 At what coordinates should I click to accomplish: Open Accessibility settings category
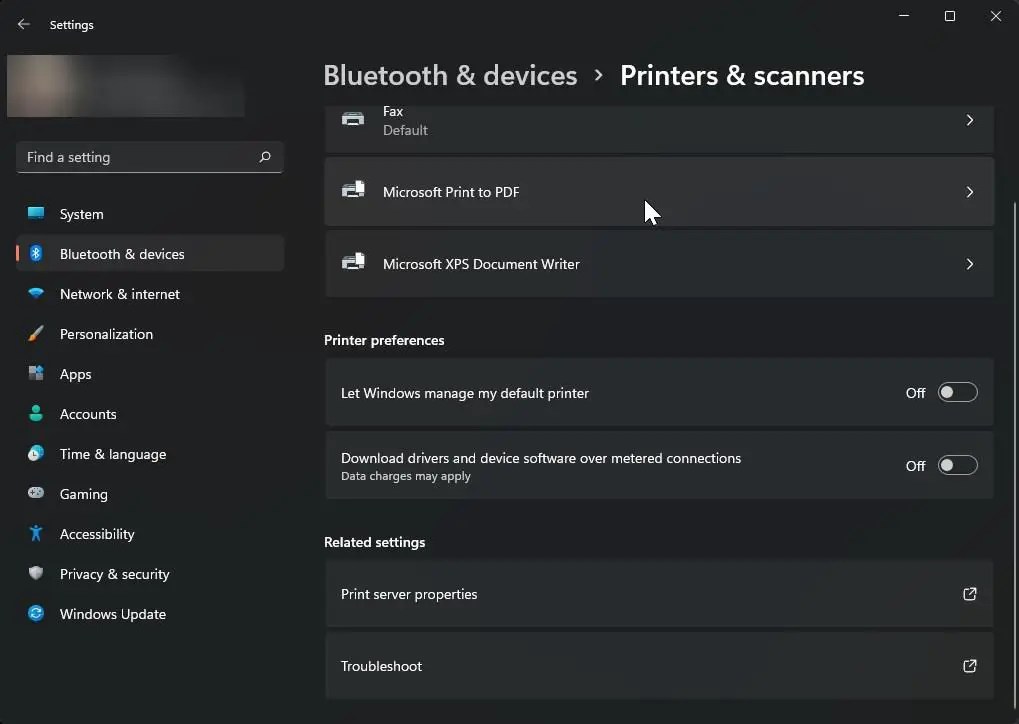150,534
